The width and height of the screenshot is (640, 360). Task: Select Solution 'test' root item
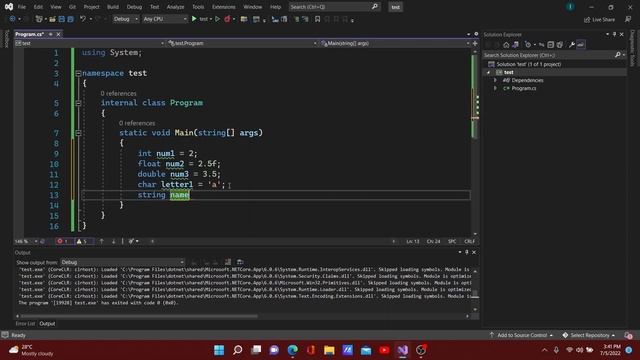[x=528, y=64]
